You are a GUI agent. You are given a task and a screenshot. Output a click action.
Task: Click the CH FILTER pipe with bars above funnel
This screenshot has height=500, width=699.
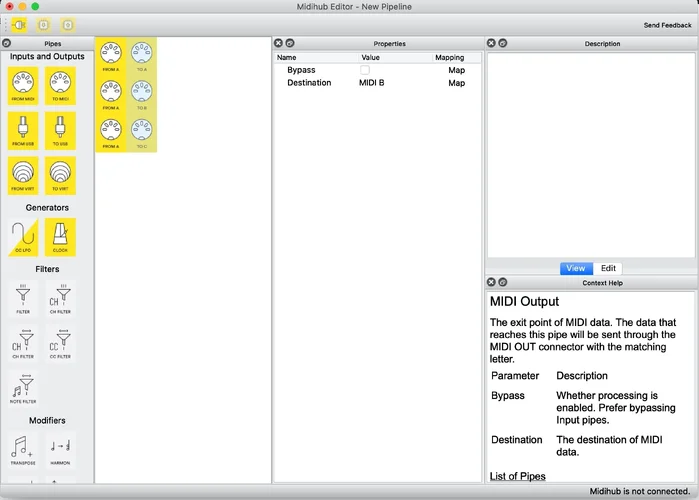(60, 299)
